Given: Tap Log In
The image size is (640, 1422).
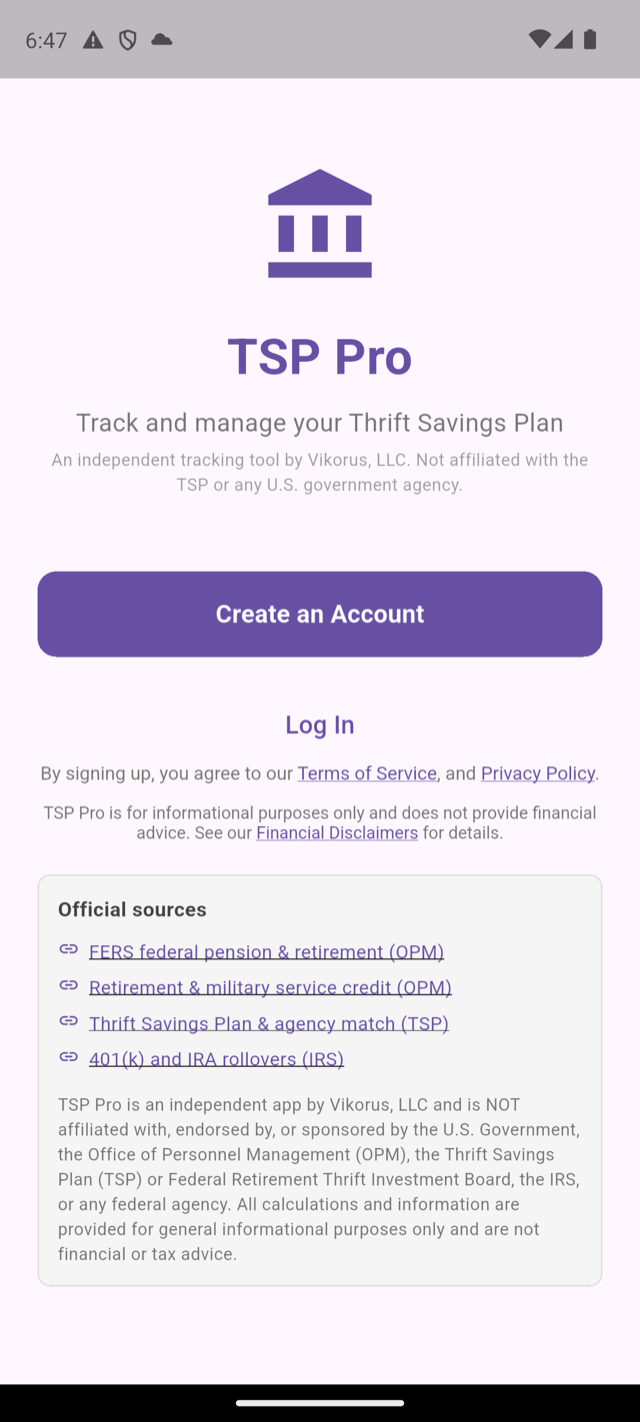Looking at the screenshot, I should tap(320, 725).
